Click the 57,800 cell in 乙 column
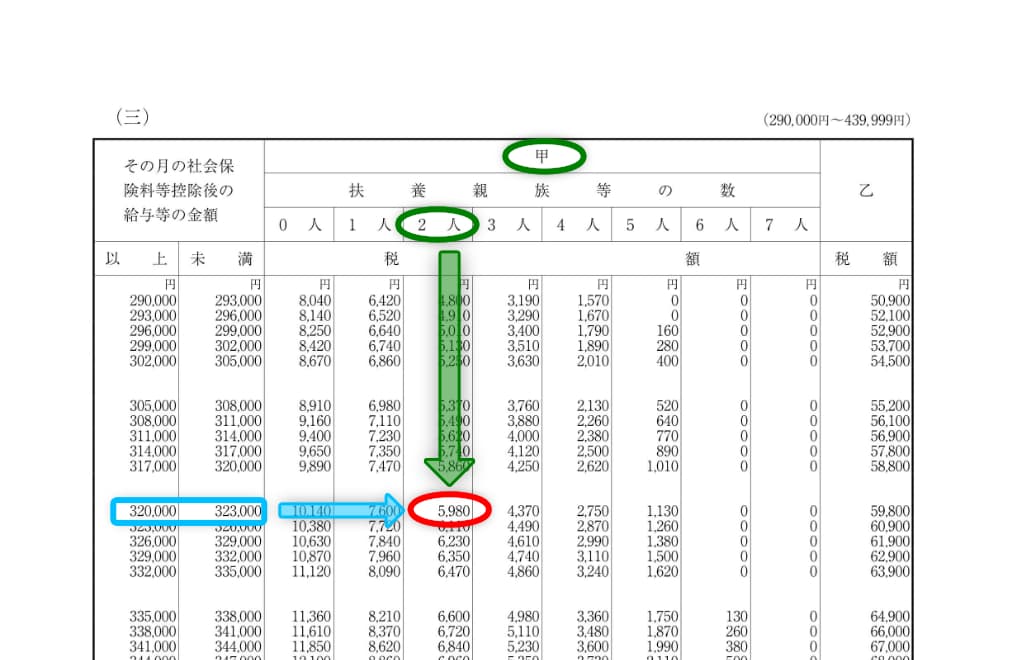 pyautogui.click(x=890, y=451)
